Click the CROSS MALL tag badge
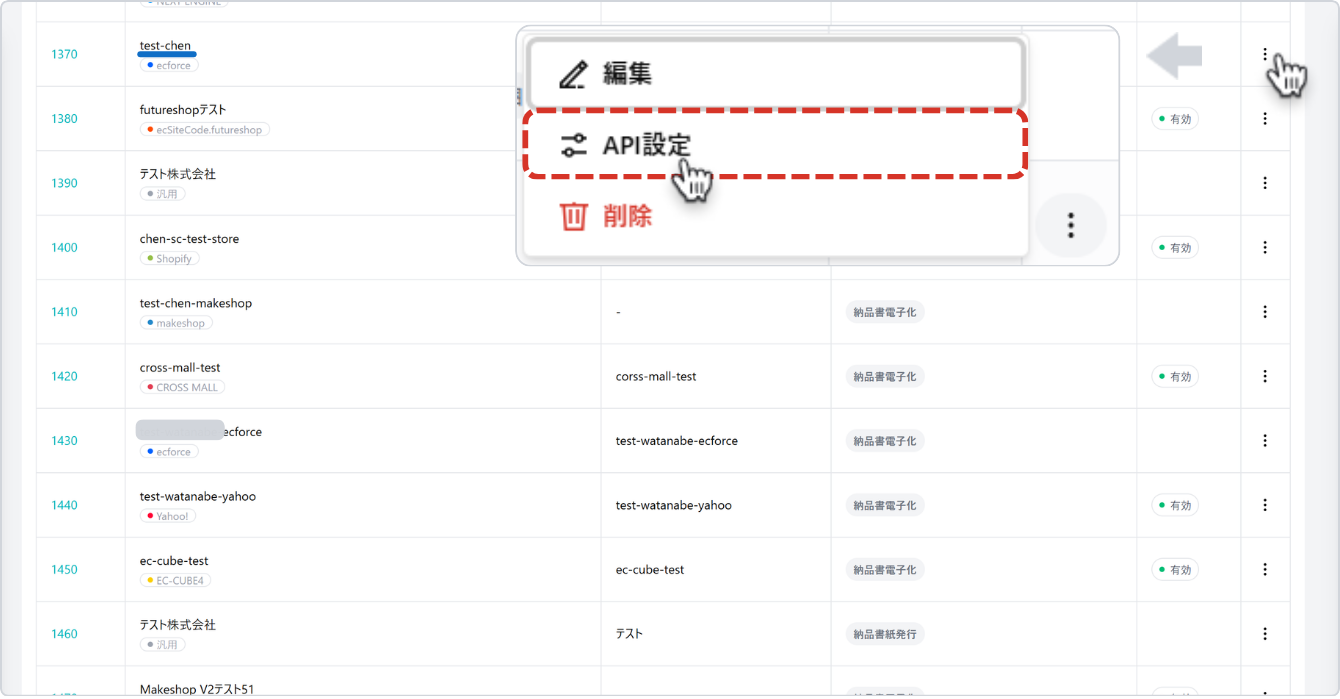Screen dimensions: 1340x699 [183, 387]
